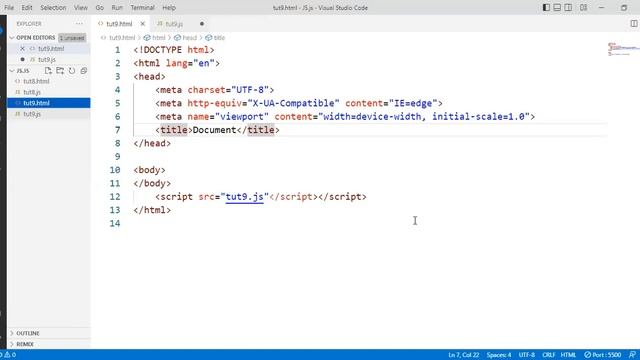640x360 pixels.
Task: Switch to the tut9.js editor tab
Action: click(174, 24)
